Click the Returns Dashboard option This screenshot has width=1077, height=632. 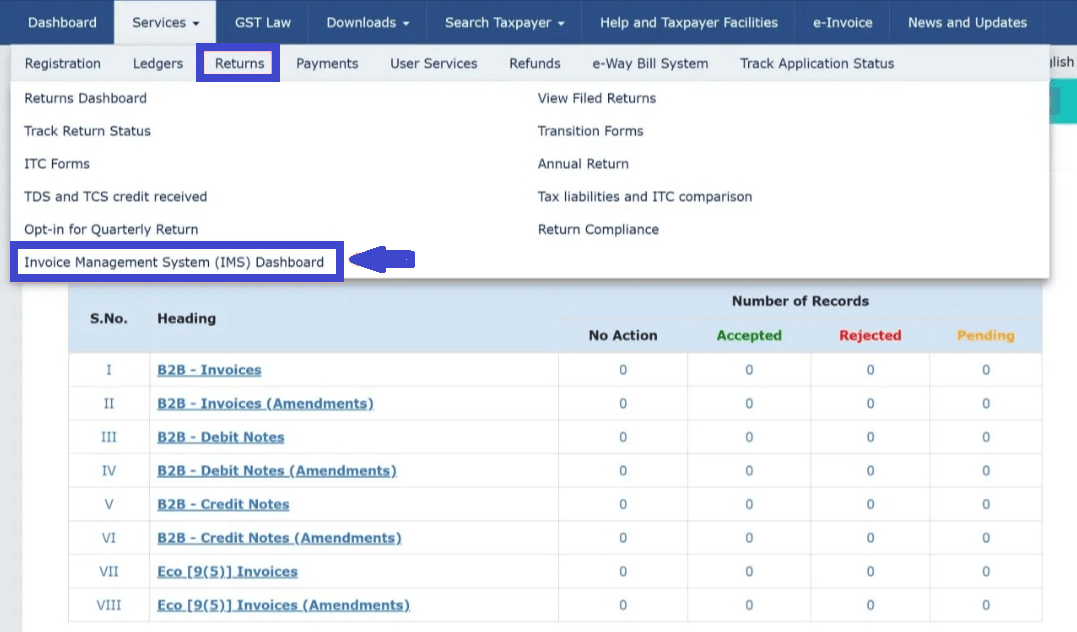85,98
